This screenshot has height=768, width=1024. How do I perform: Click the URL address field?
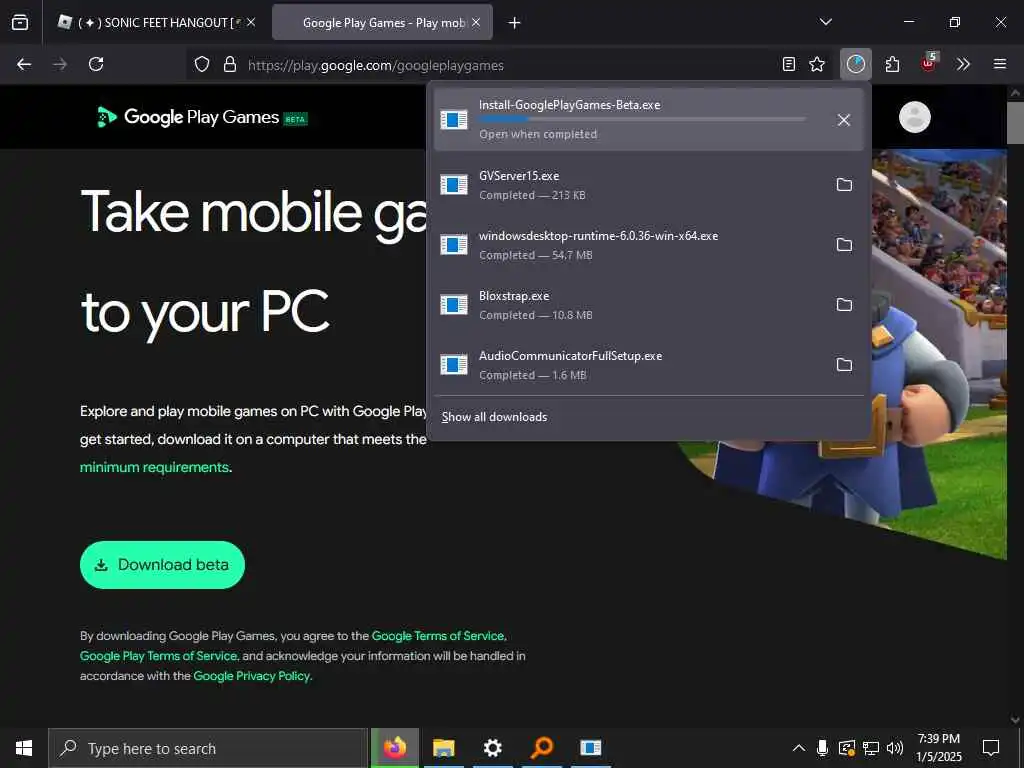click(x=509, y=65)
